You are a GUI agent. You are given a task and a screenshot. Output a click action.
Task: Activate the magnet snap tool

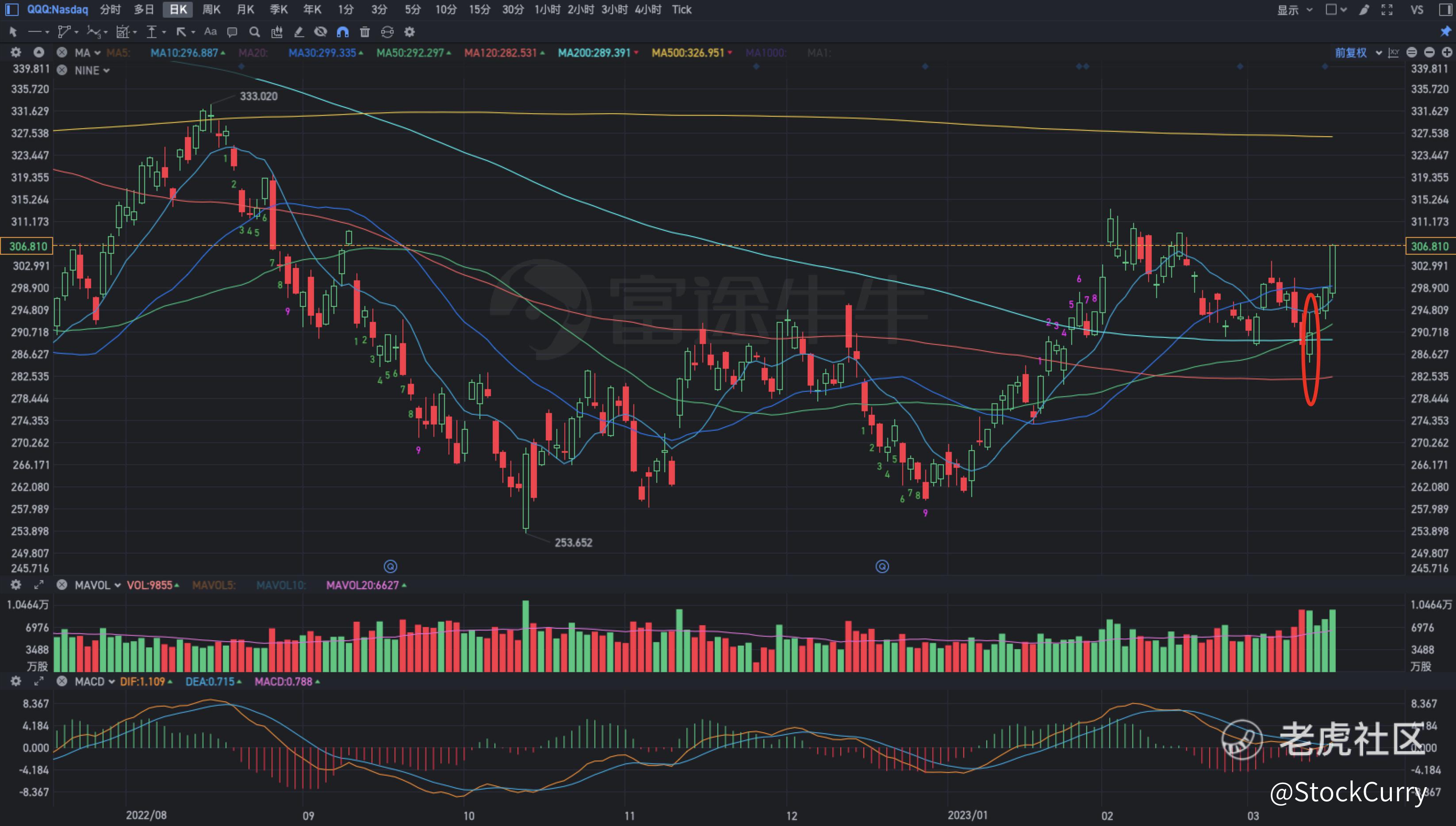pos(343,32)
